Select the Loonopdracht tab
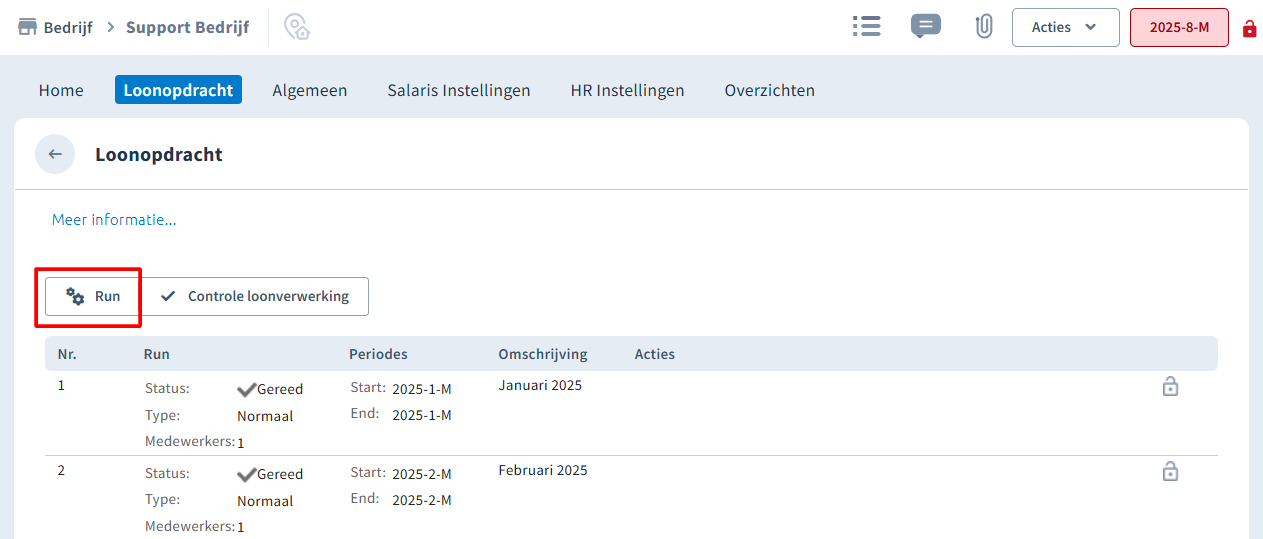The image size is (1263, 539). 178,90
